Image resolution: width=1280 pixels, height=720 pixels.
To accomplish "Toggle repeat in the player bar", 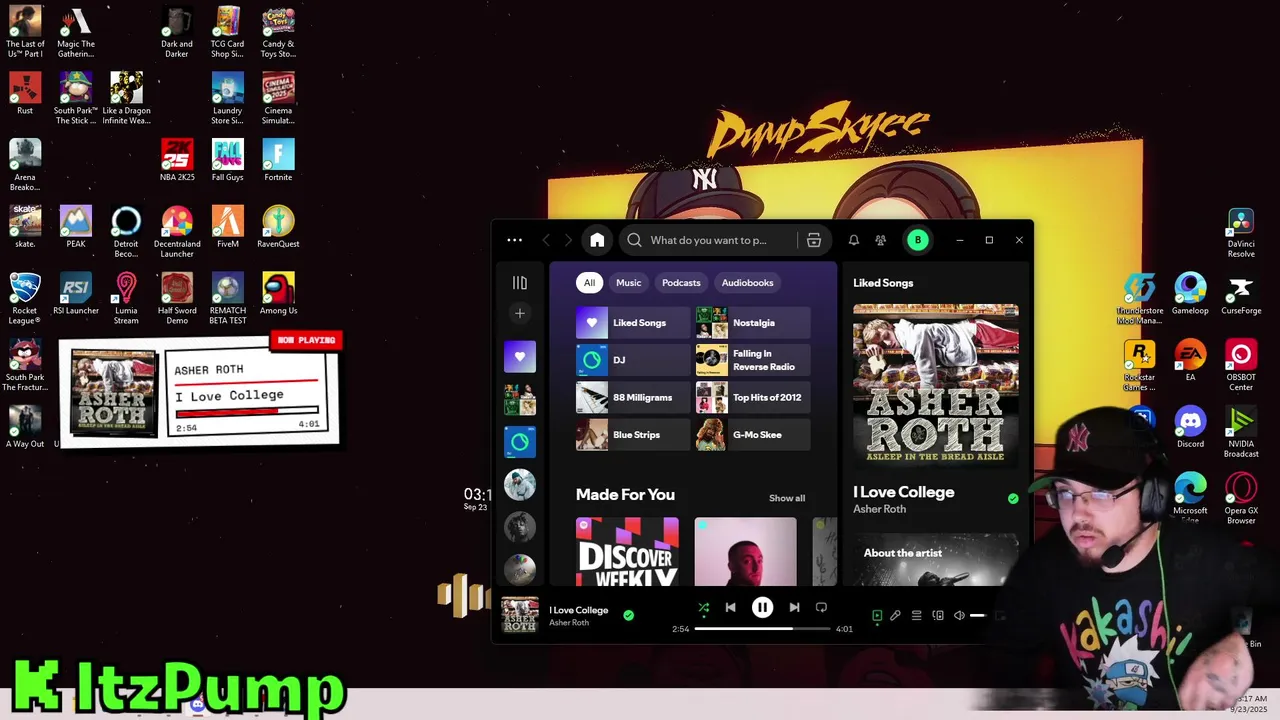I will pyautogui.click(x=821, y=607).
